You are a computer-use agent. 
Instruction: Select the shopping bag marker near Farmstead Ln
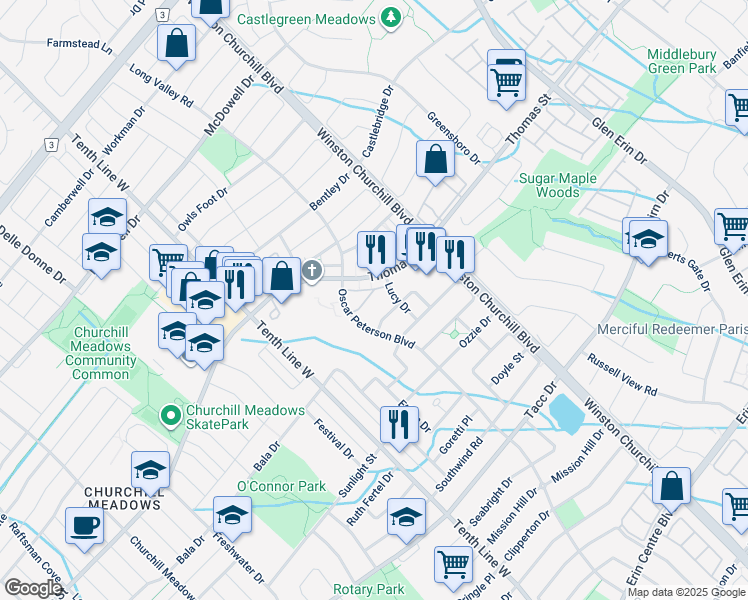pos(176,45)
